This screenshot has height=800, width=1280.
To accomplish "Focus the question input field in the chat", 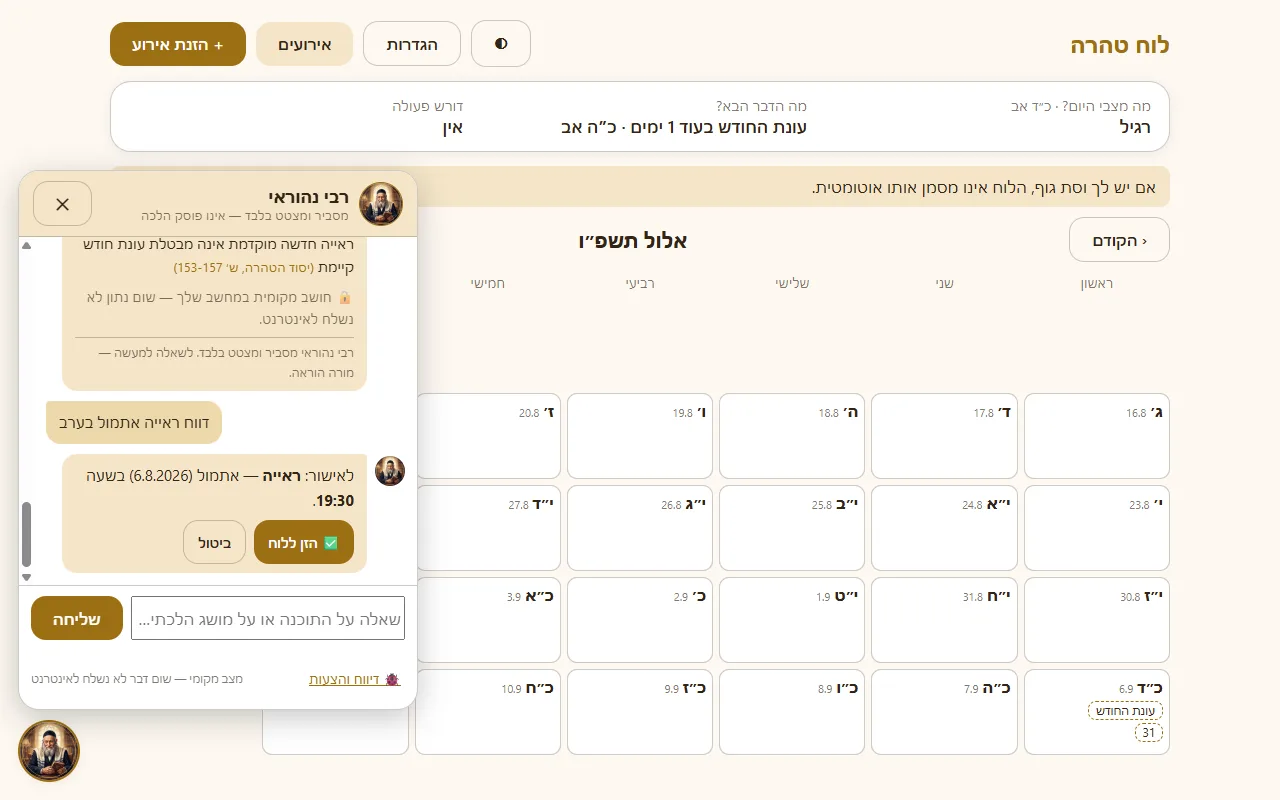I will tap(268, 618).
